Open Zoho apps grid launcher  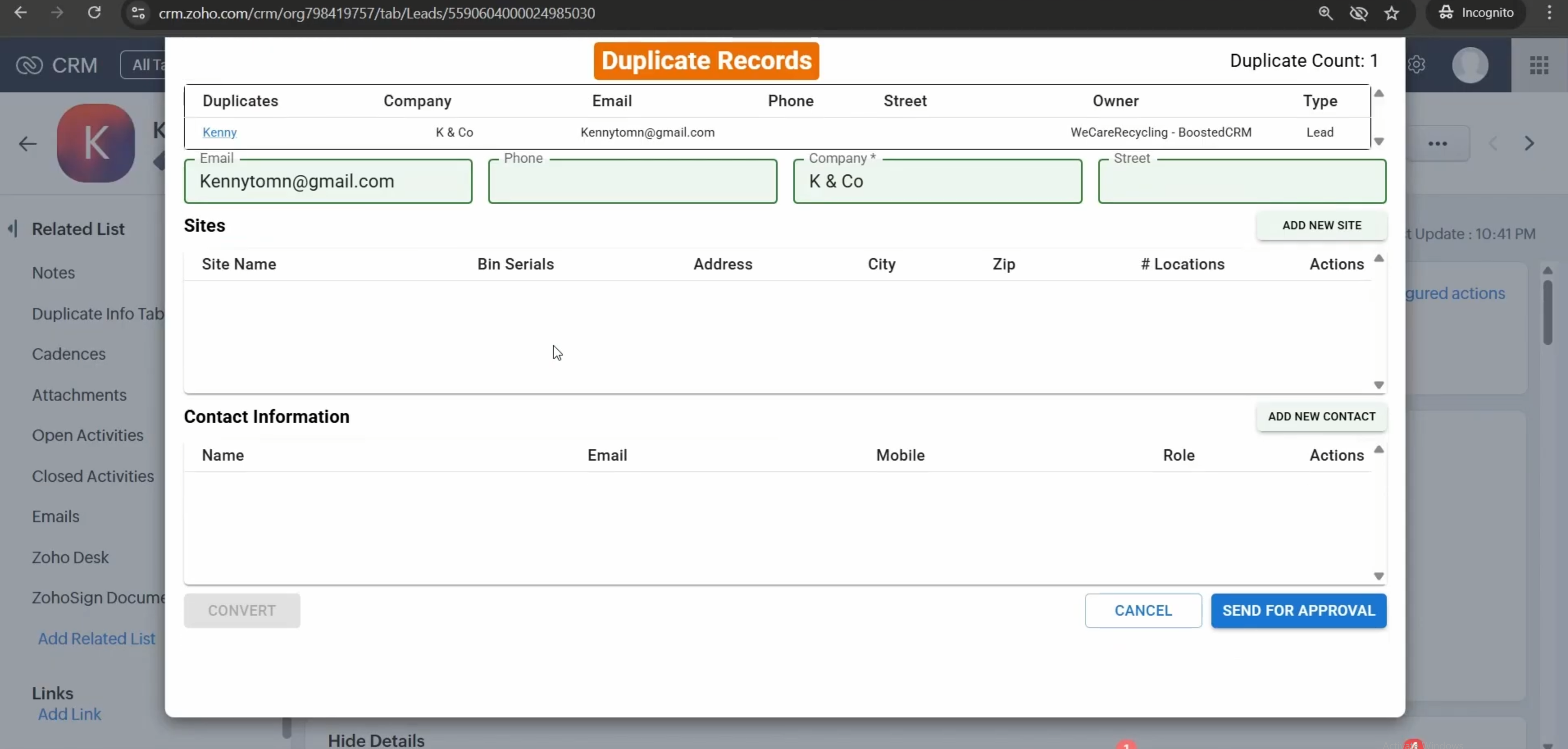[1539, 64]
